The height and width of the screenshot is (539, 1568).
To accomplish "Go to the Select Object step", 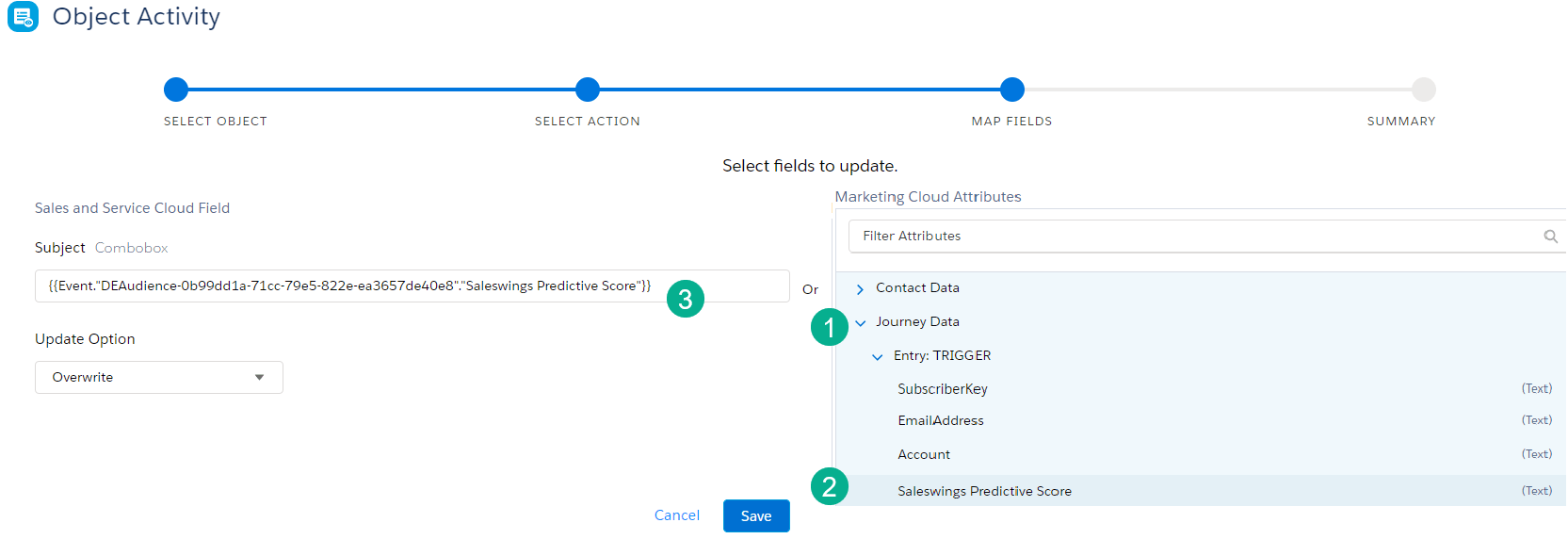I will click(x=176, y=90).
